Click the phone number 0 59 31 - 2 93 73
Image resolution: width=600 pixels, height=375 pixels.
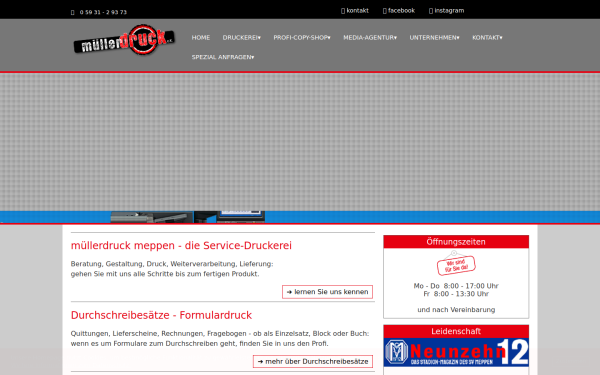pos(103,12)
